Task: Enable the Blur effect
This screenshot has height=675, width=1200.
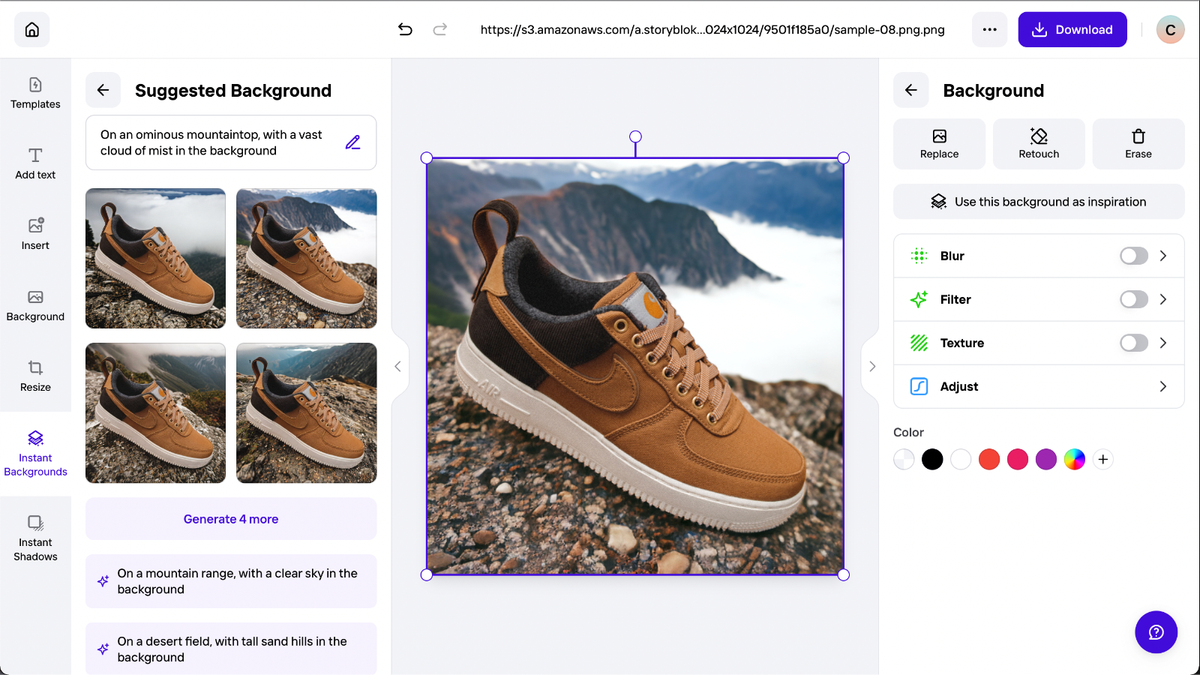Action: click(1133, 255)
